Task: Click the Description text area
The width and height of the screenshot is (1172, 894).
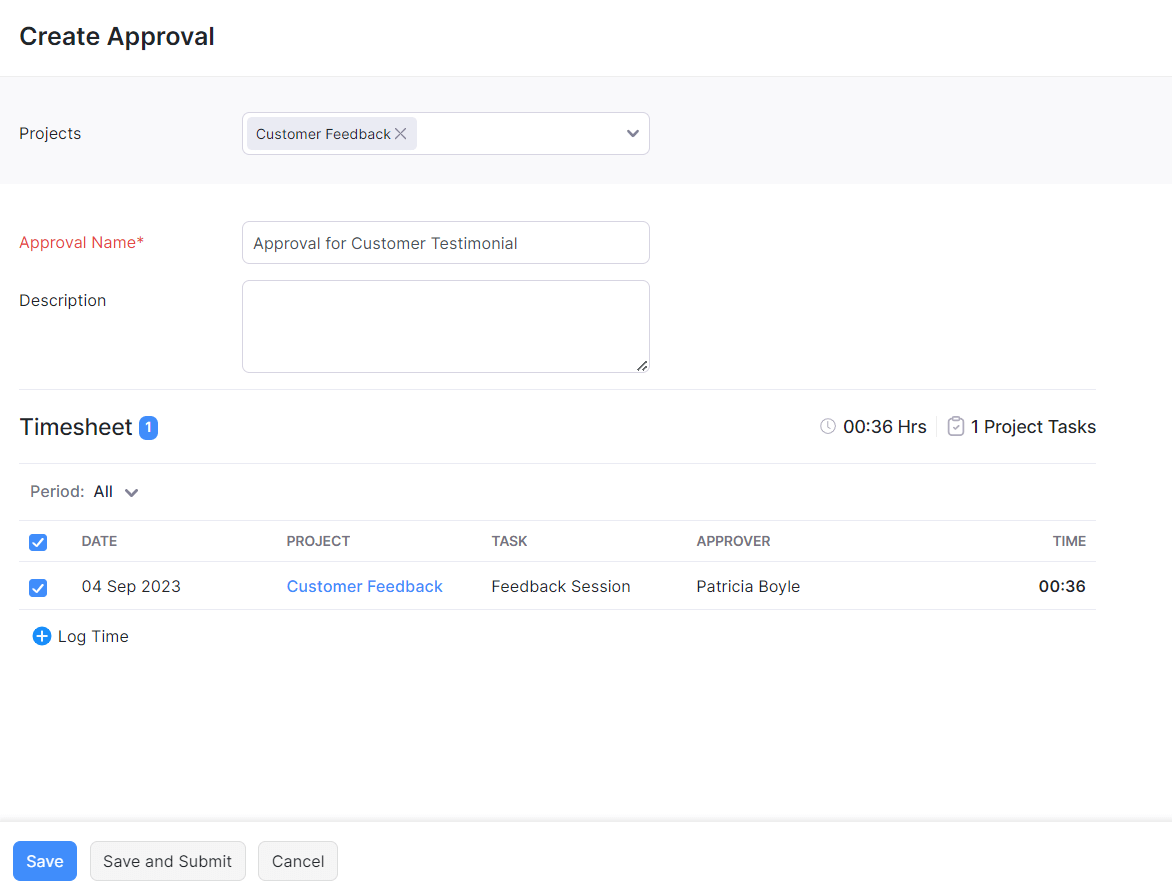Action: coord(445,326)
